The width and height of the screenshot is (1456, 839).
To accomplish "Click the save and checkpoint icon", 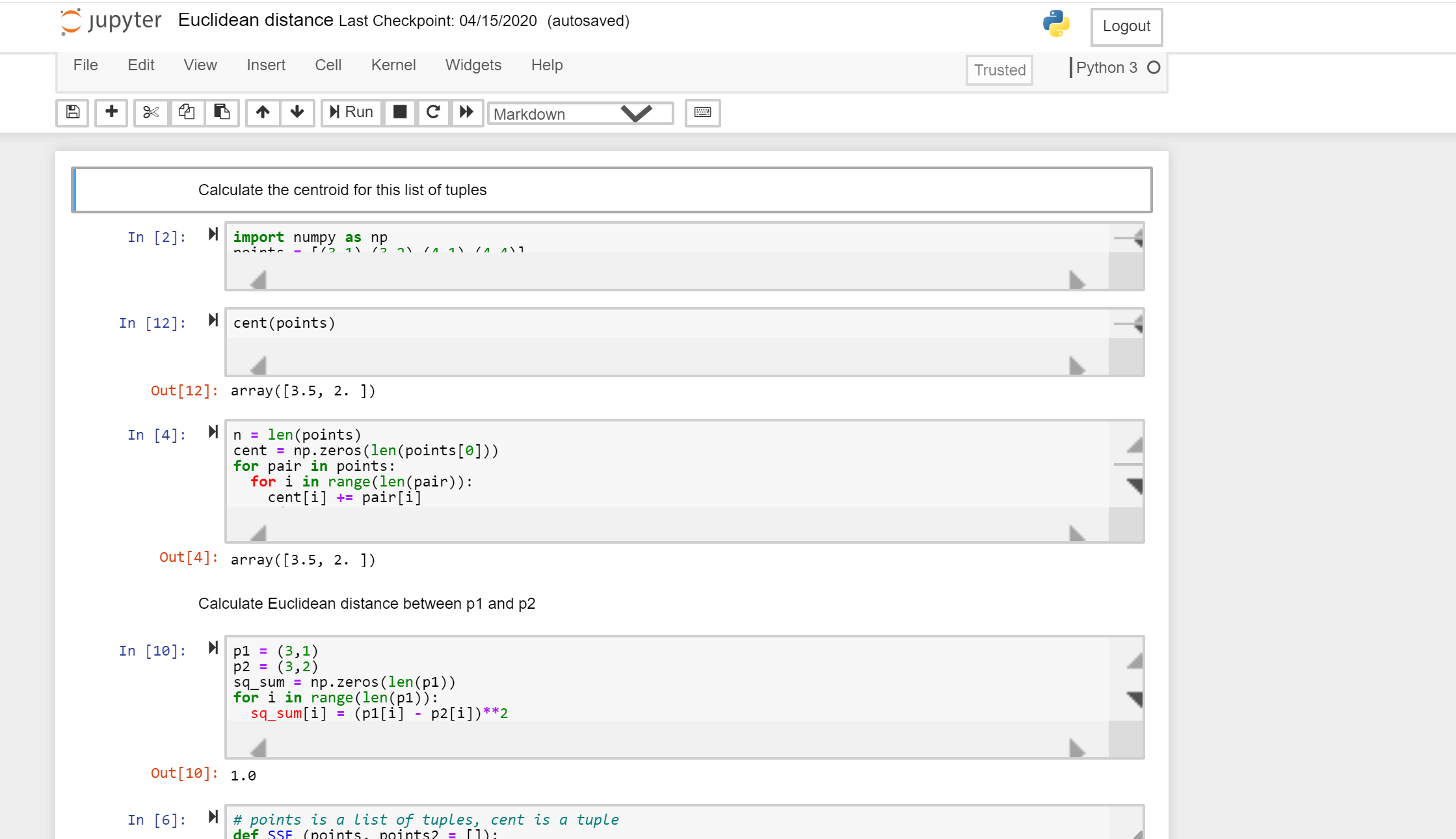I will click(x=73, y=113).
